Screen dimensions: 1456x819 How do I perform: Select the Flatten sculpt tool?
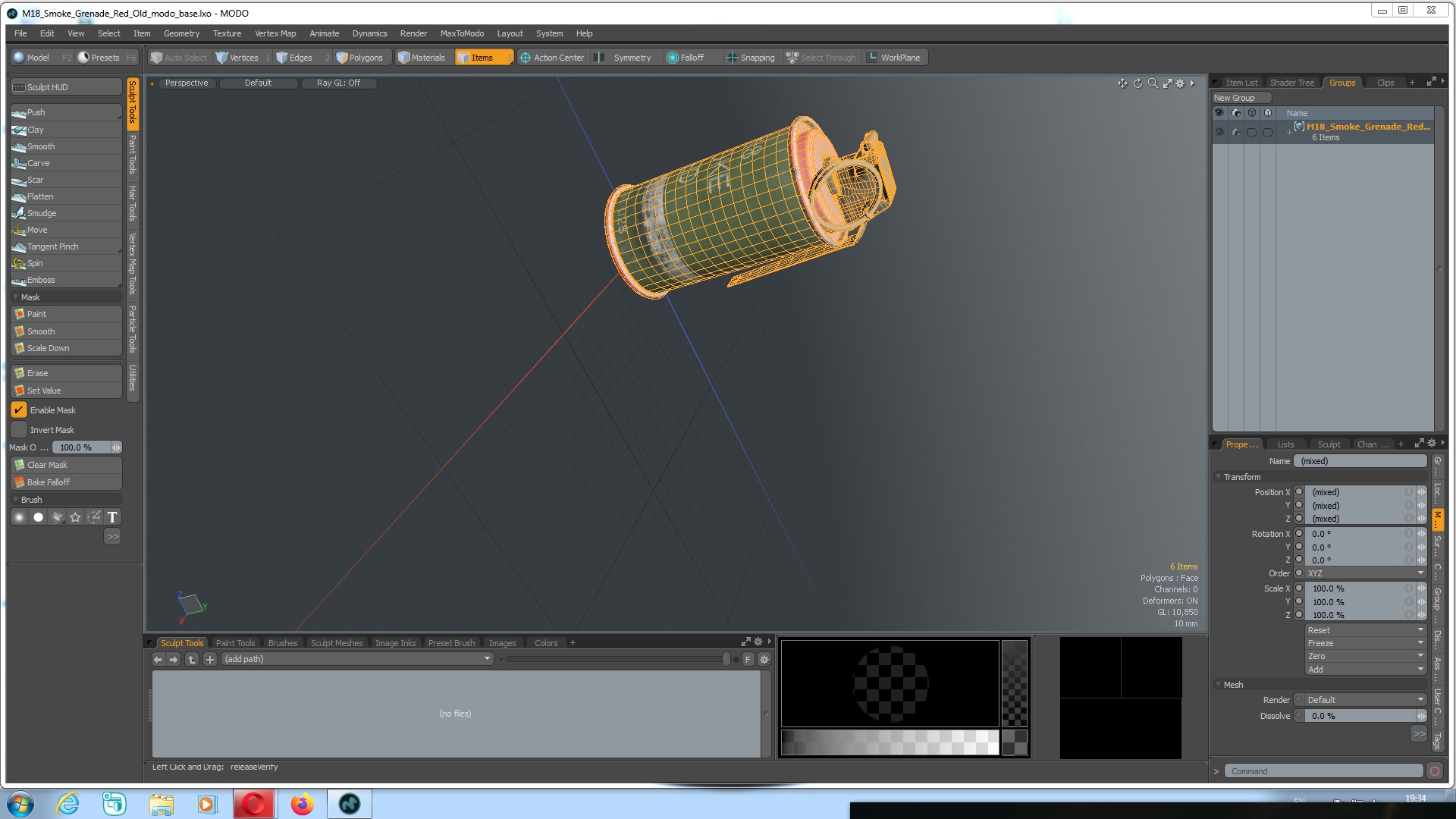(40, 196)
